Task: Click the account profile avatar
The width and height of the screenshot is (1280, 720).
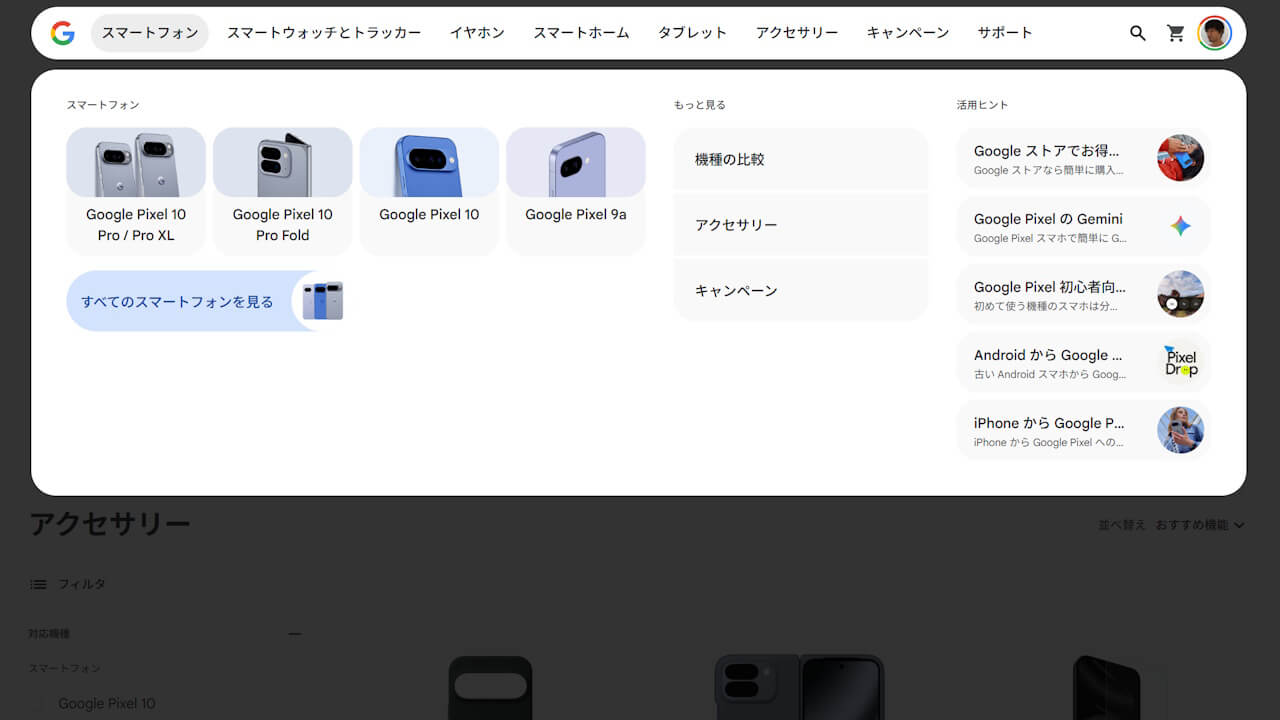Action: (x=1214, y=33)
